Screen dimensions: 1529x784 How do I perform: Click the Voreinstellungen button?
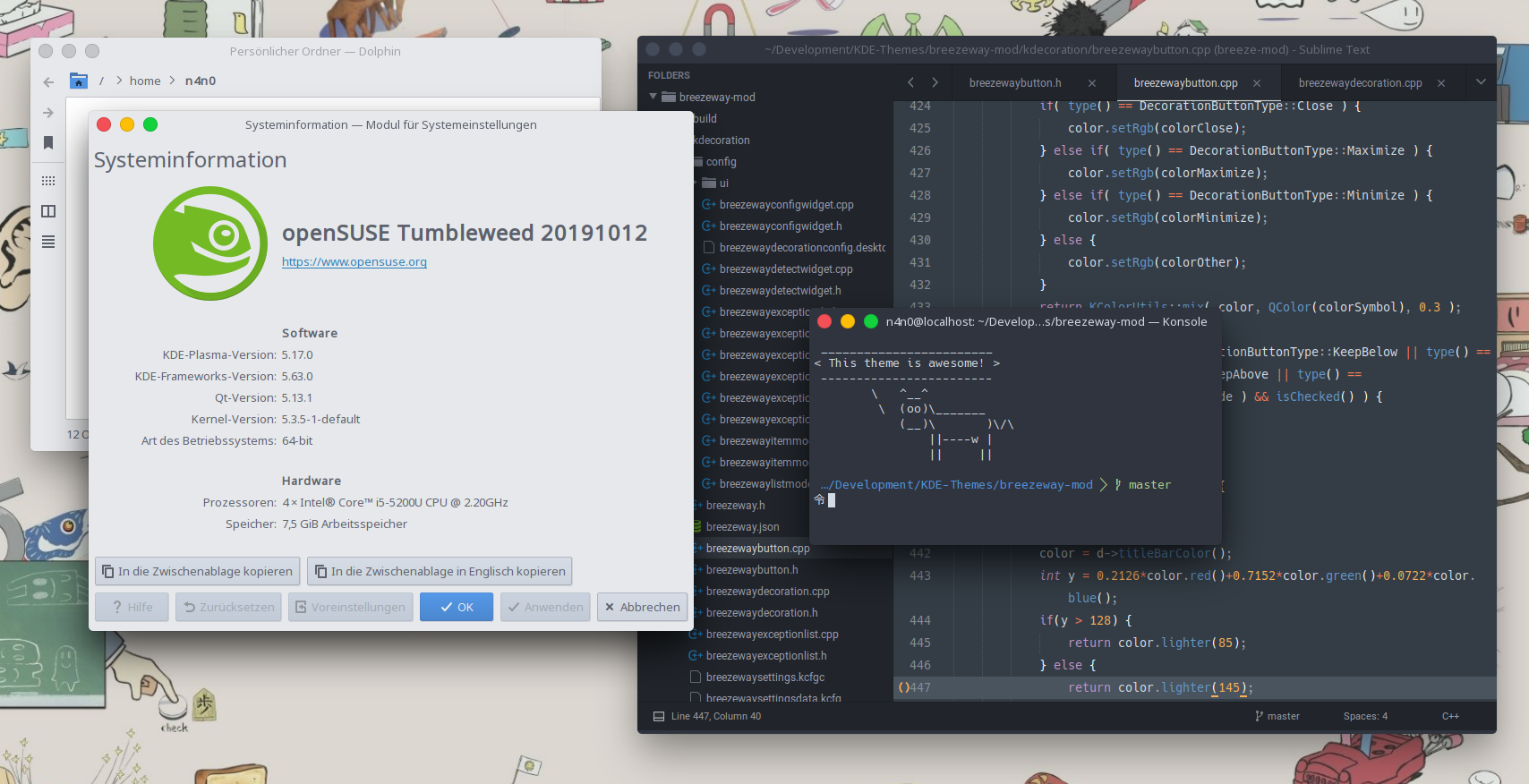click(x=351, y=607)
